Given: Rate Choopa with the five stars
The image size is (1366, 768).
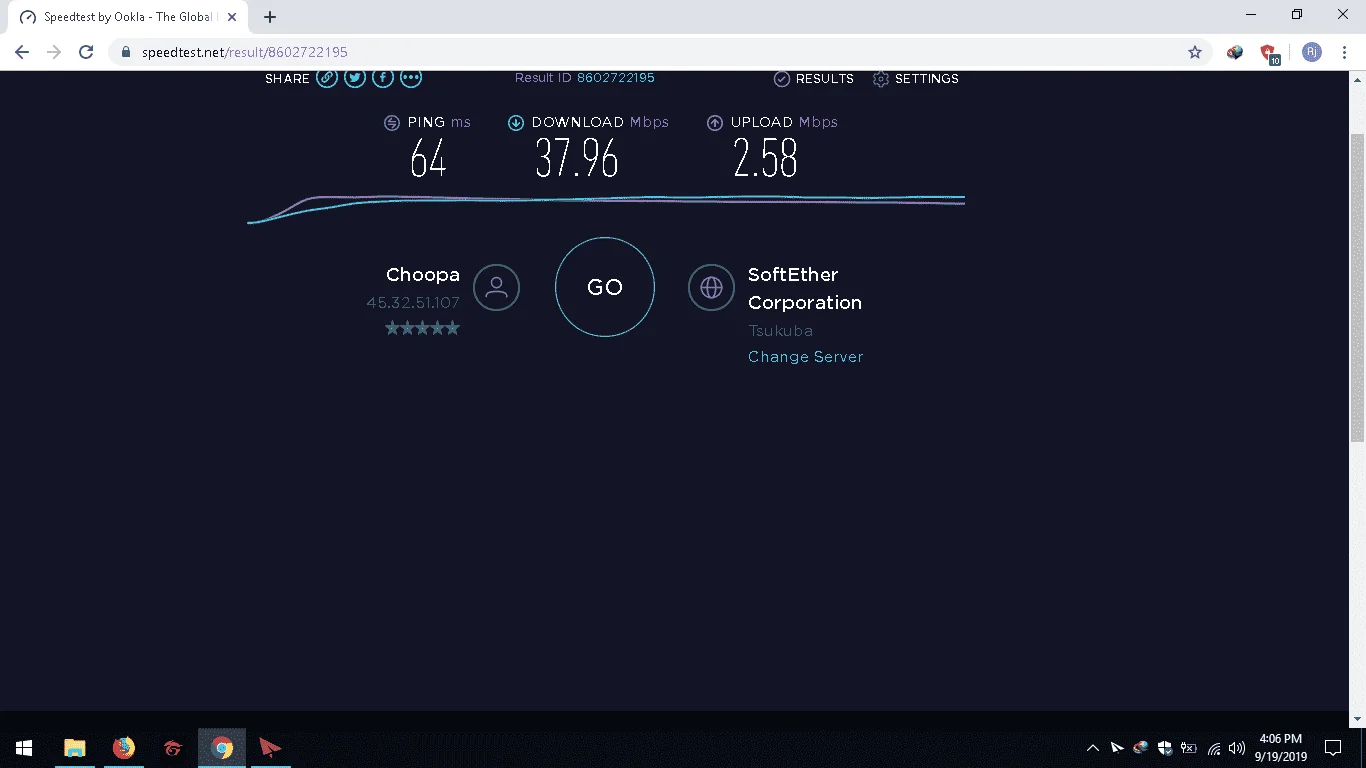Looking at the screenshot, I should [422, 328].
